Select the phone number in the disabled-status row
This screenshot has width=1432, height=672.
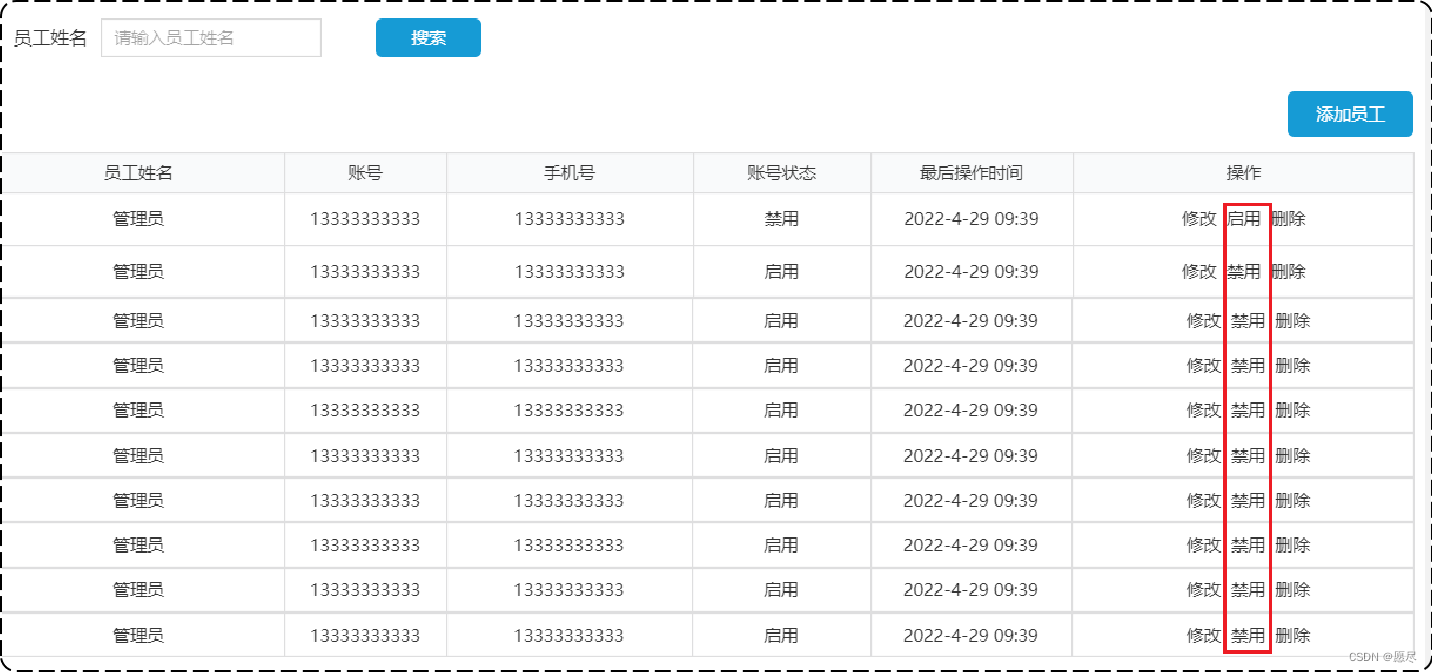click(570, 218)
